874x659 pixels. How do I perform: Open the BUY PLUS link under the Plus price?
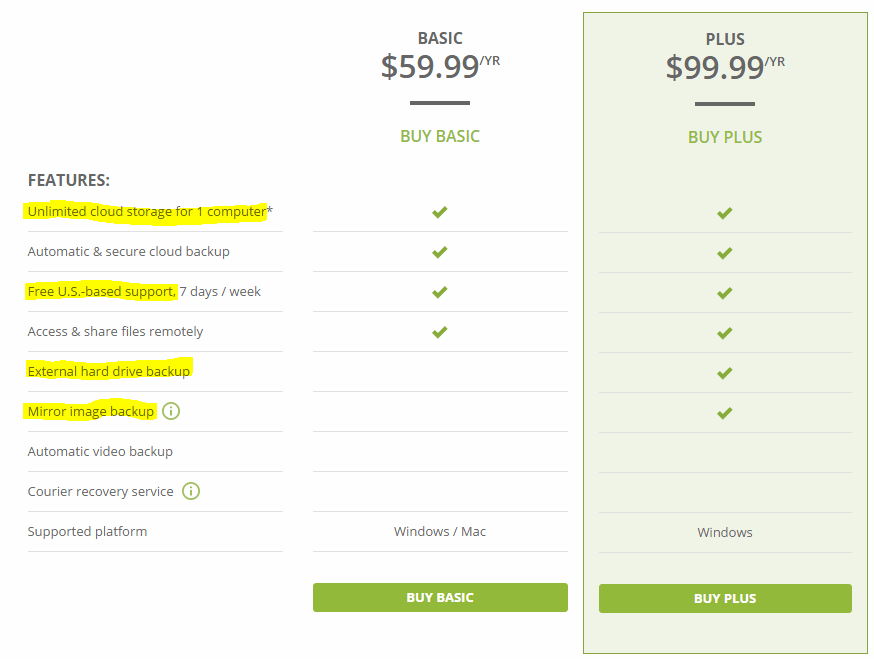(724, 136)
